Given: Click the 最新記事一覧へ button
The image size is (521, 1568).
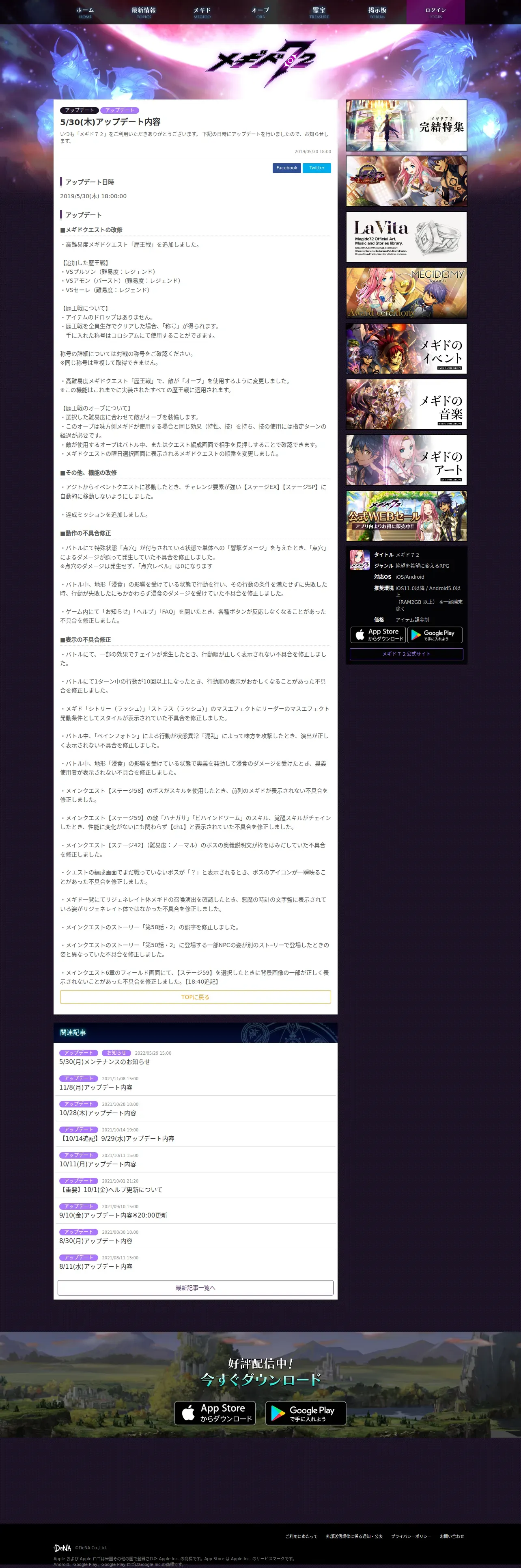Looking at the screenshot, I should pyautogui.click(x=195, y=1288).
